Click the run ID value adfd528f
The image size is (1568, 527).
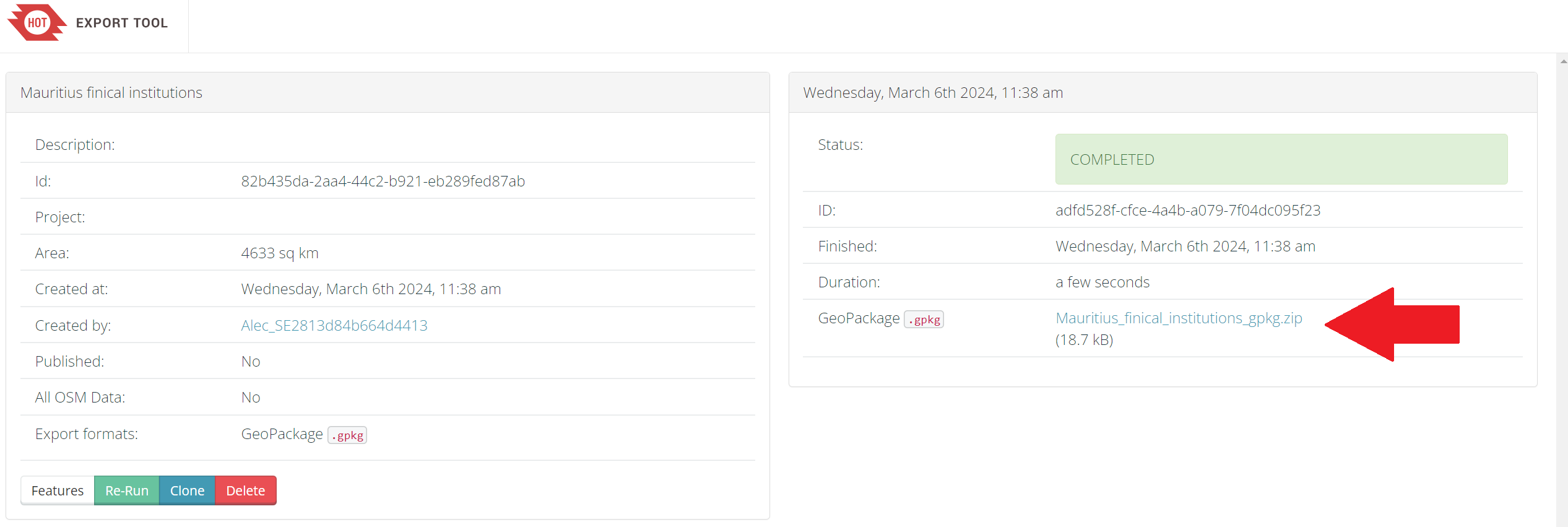1187,211
